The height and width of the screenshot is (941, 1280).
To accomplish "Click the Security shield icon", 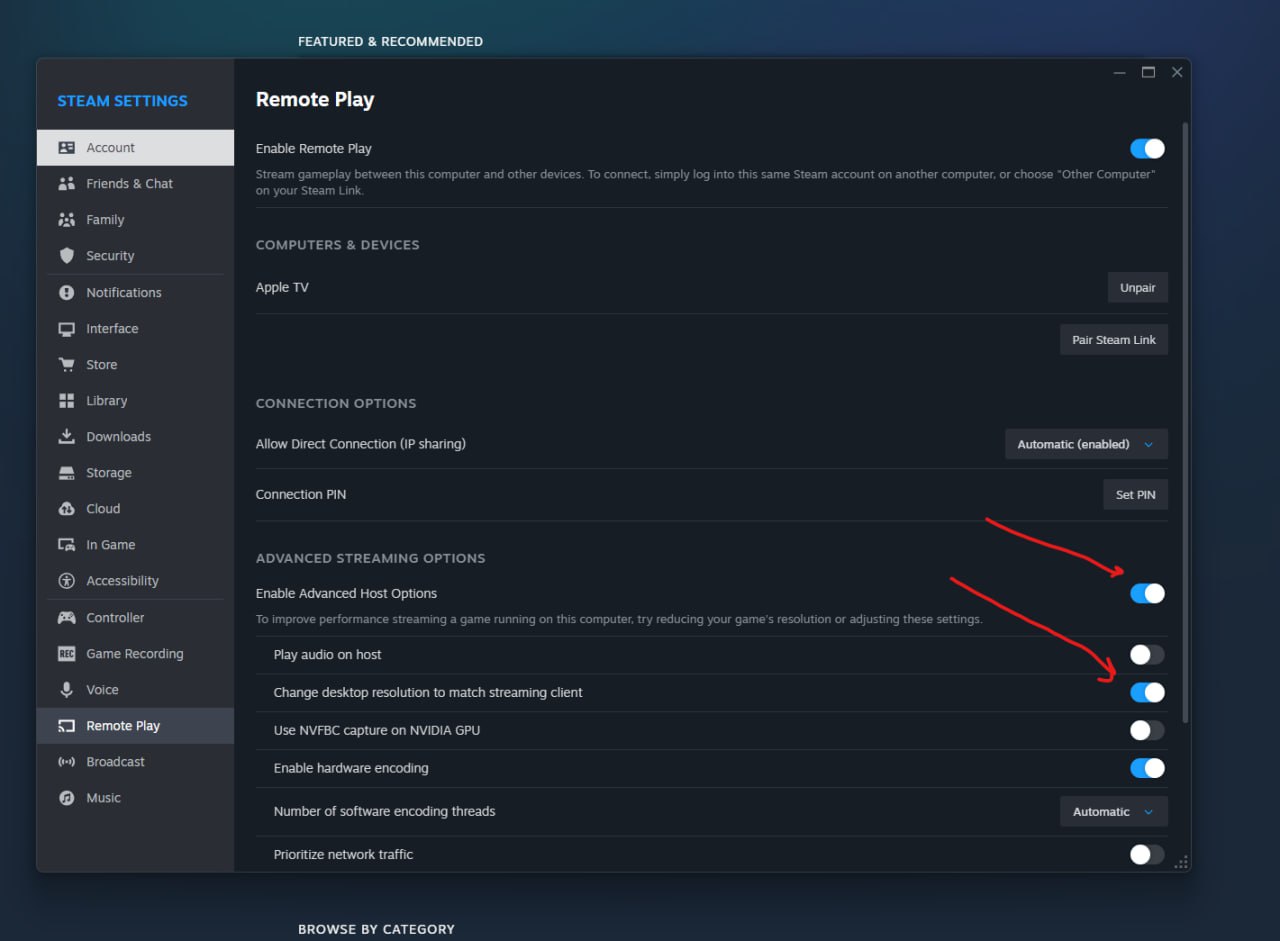I will click(67, 256).
